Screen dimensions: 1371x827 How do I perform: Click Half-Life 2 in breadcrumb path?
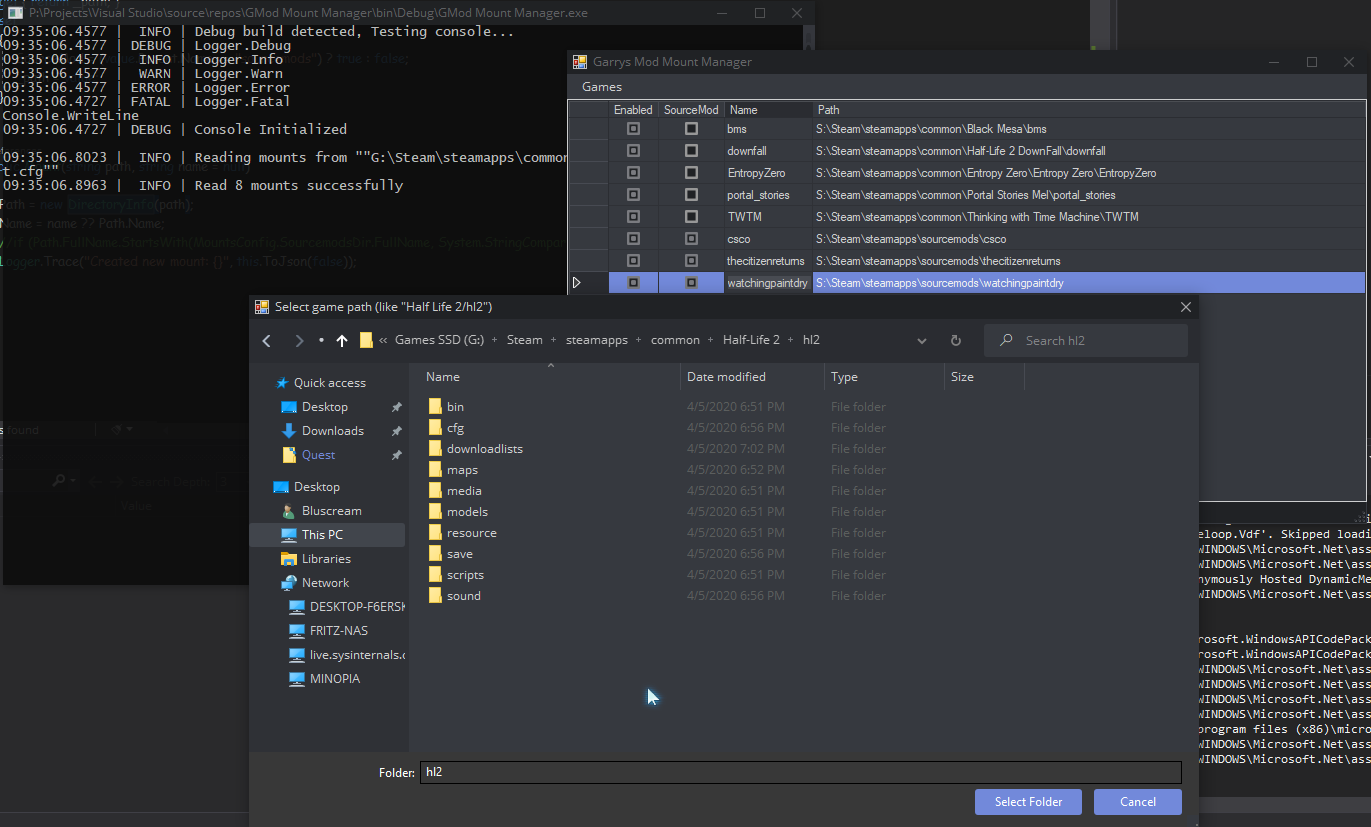click(x=751, y=340)
